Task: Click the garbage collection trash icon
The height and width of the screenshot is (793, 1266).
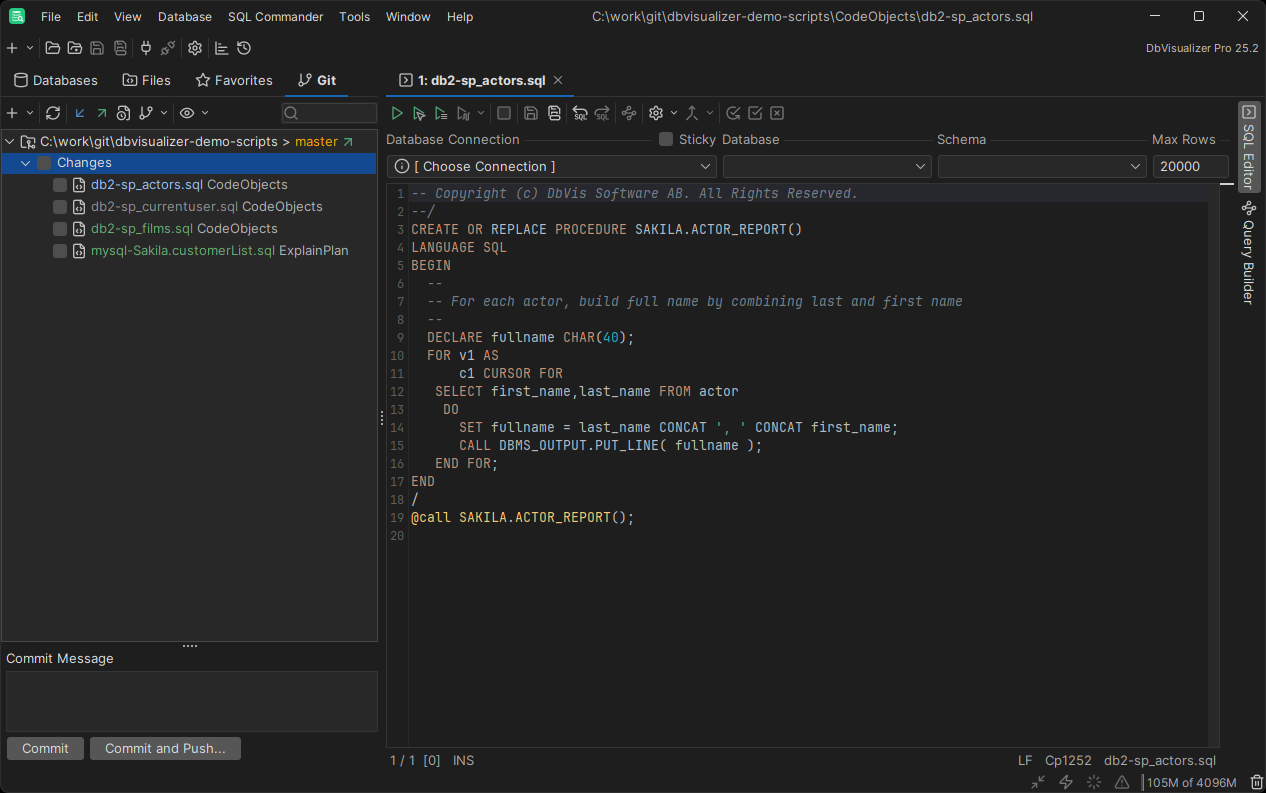Action: coord(1256,782)
